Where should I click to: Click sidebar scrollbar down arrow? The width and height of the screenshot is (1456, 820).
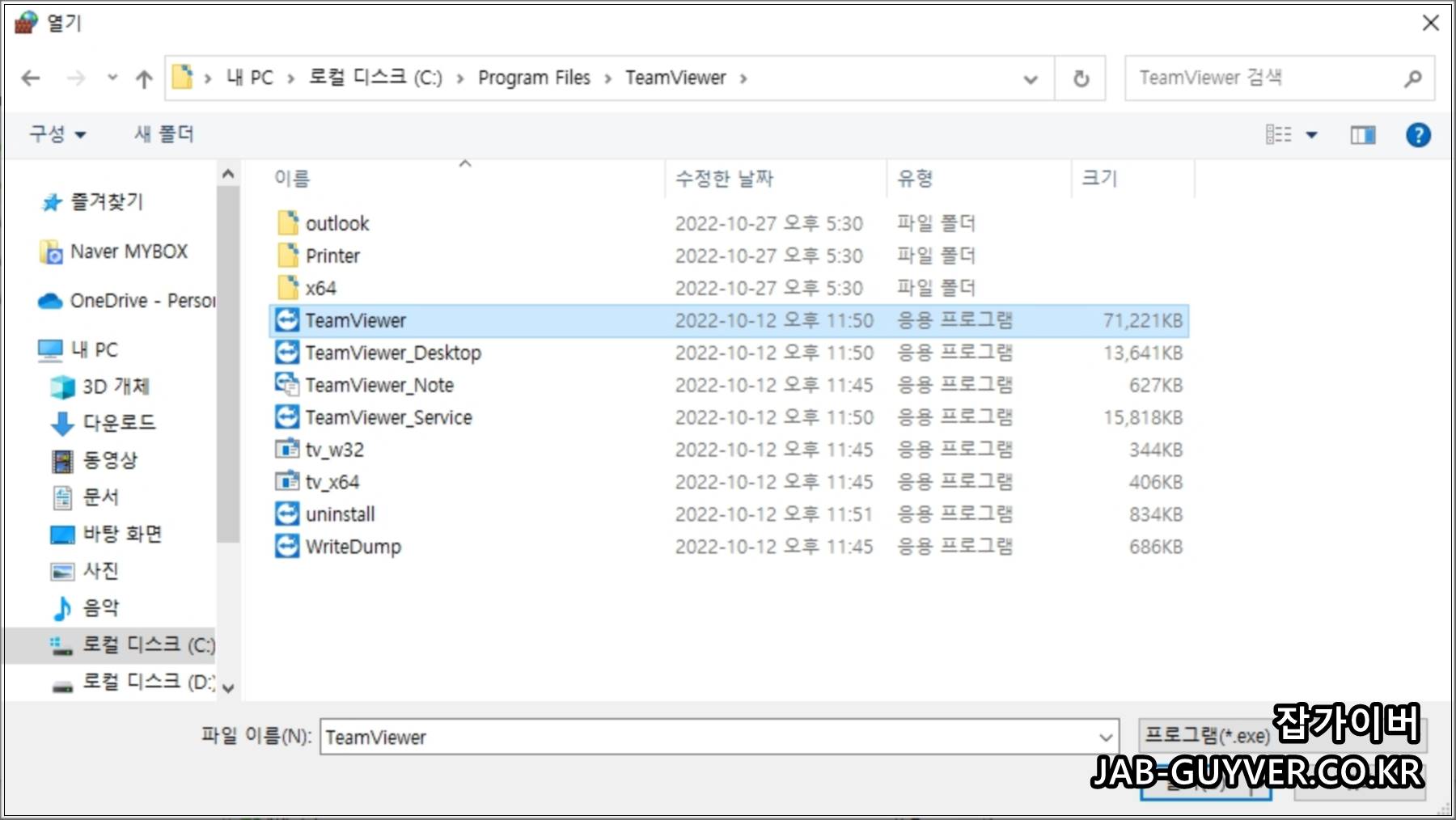(x=228, y=688)
